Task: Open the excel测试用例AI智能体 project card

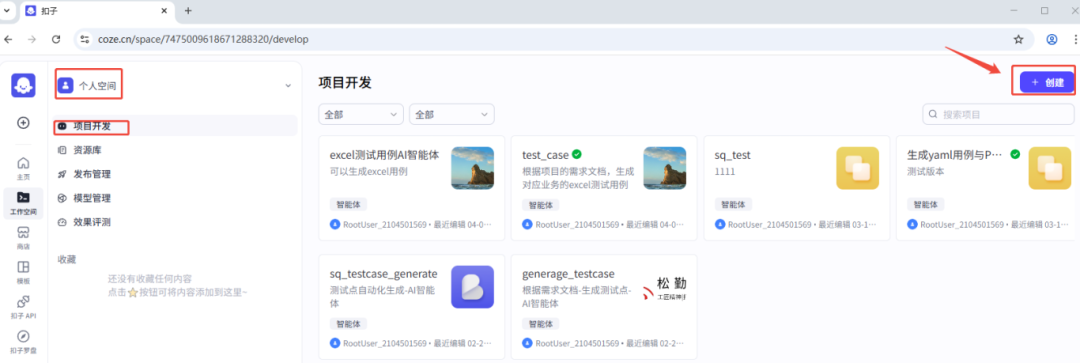Action: [412, 188]
